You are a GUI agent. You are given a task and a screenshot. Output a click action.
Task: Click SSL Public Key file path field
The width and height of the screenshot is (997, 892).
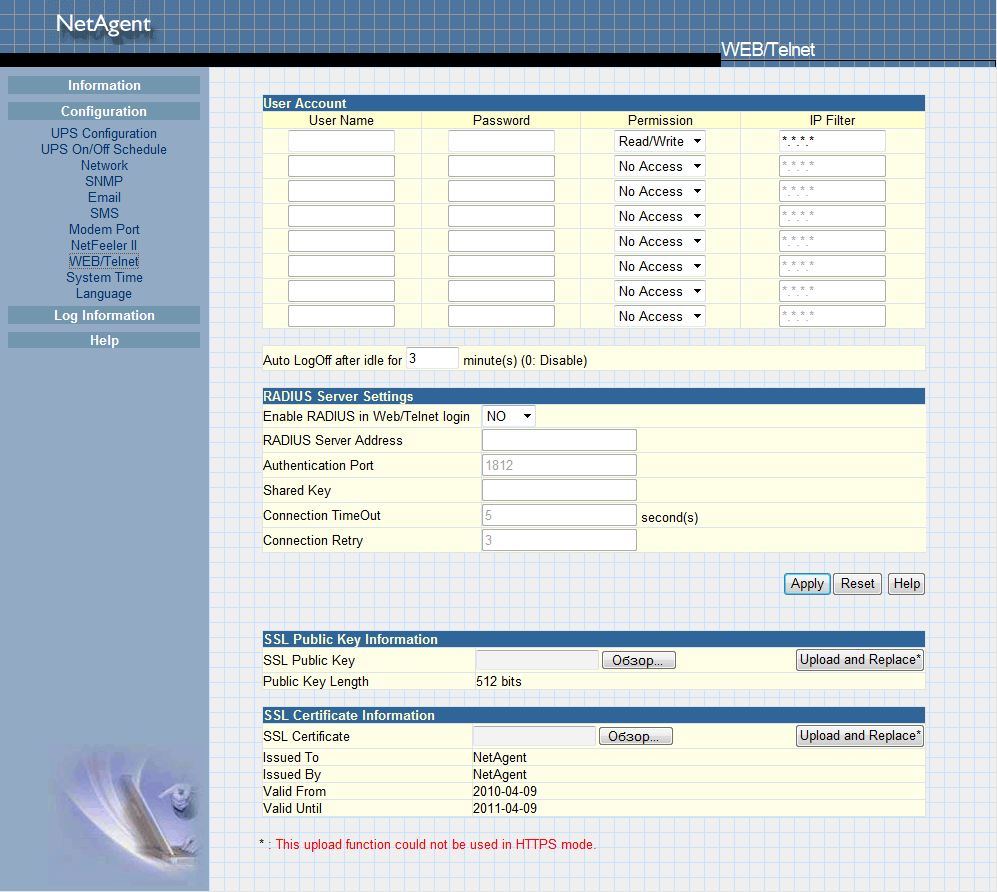[x=537, y=661]
